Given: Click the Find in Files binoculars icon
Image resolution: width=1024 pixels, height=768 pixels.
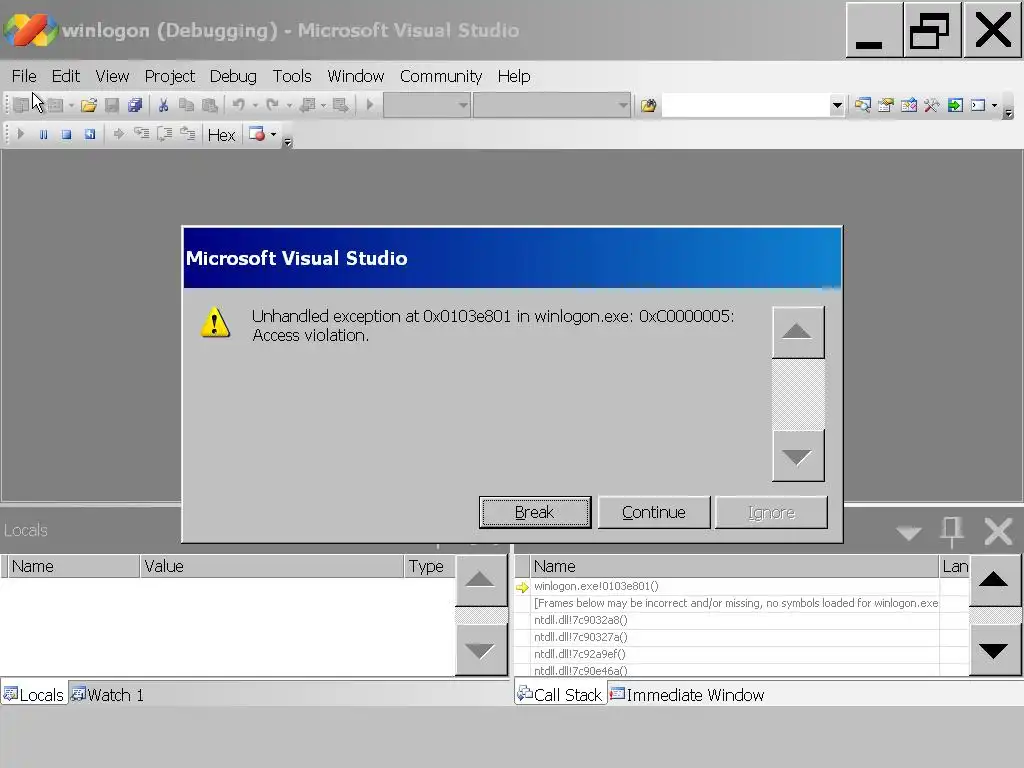Looking at the screenshot, I should coord(648,105).
